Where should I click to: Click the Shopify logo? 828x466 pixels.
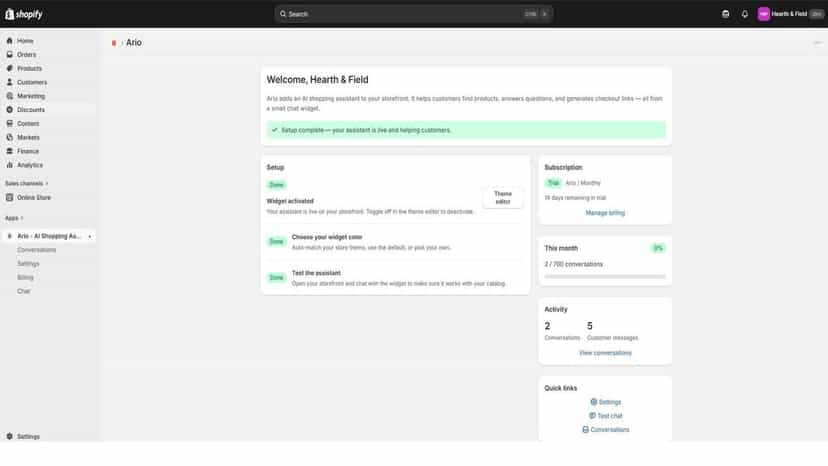24,14
